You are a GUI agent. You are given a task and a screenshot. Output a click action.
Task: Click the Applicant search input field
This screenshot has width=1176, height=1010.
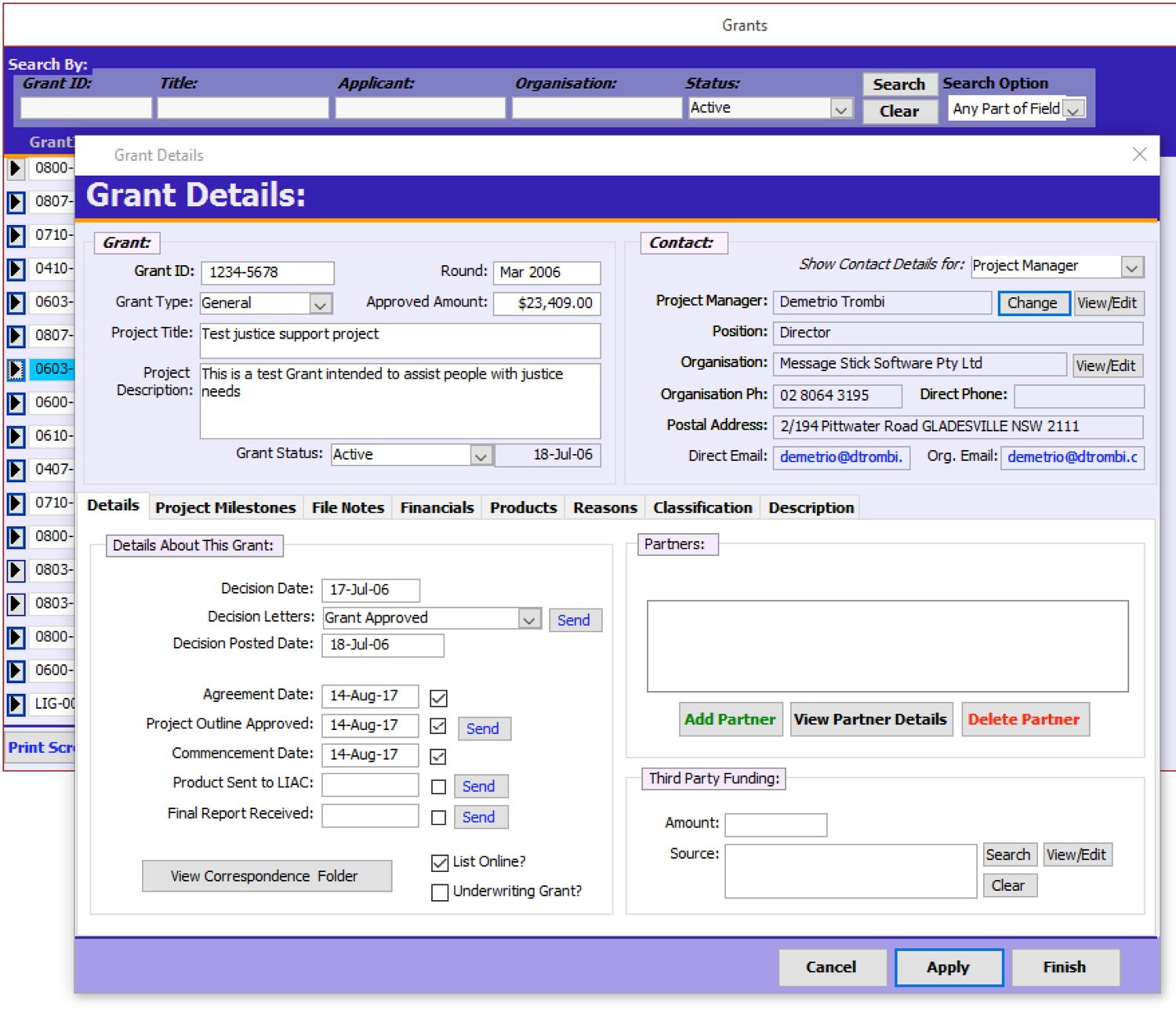tap(420, 108)
